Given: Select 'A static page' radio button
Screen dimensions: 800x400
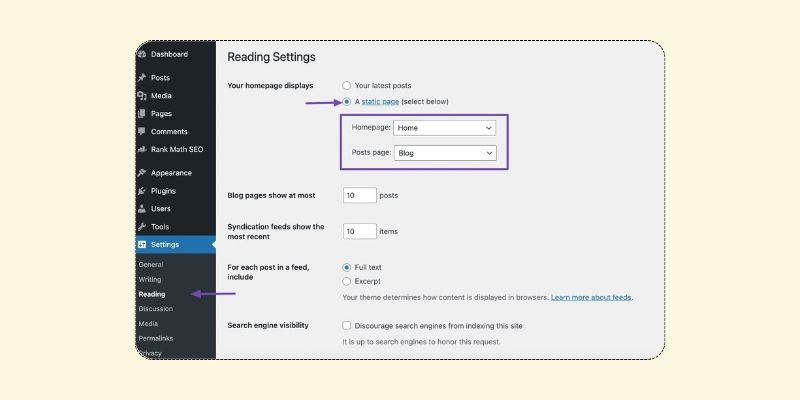Looking at the screenshot, I should pyautogui.click(x=346, y=102).
